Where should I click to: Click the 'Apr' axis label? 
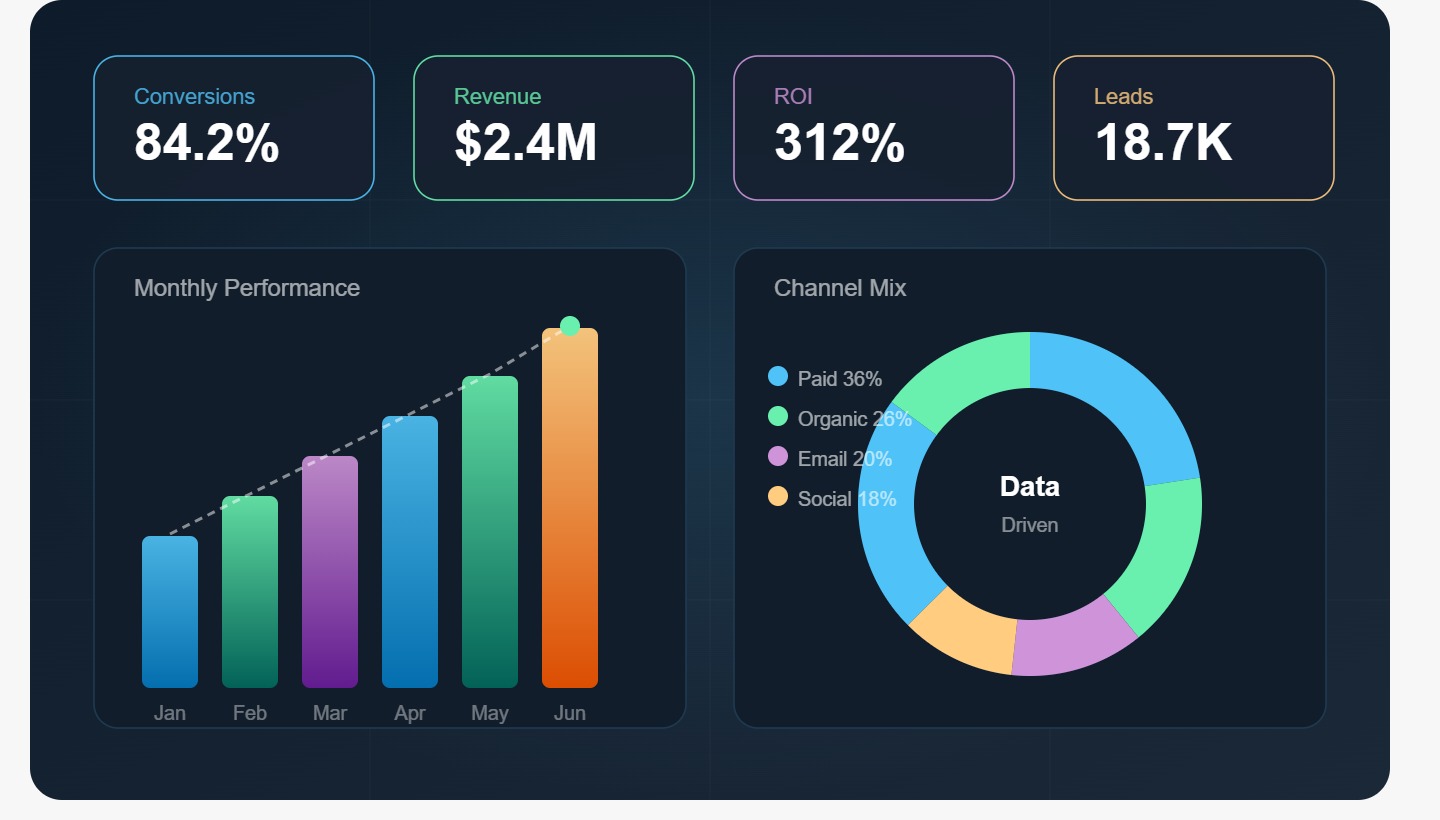coord(410,713)
